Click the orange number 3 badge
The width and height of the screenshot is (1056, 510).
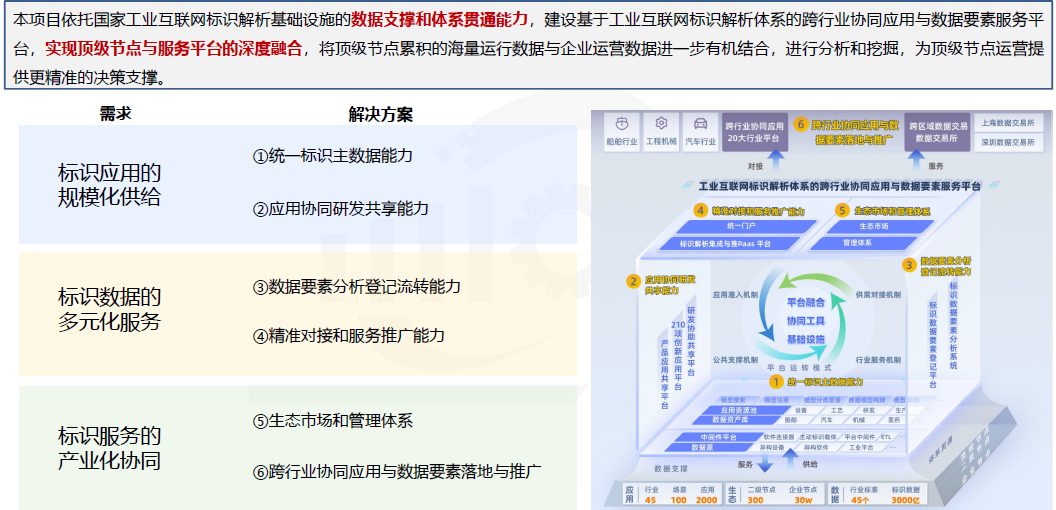click(x=908, y=265)
